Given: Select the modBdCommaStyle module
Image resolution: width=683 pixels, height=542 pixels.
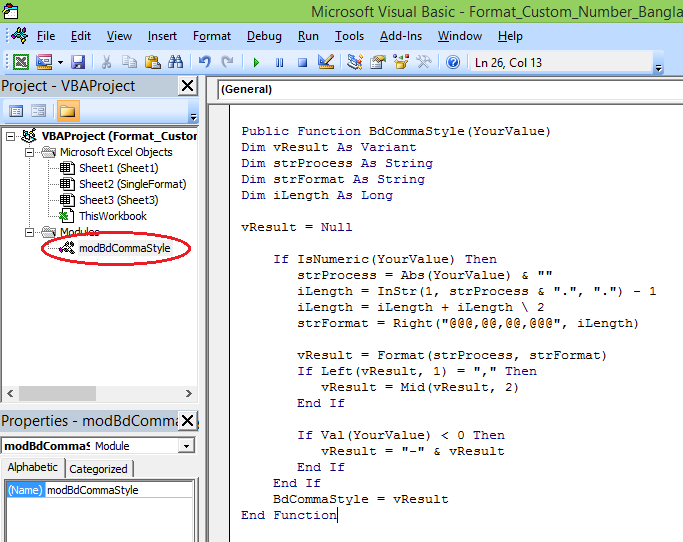Looking at the screenshot, I should tap(124, 247).
